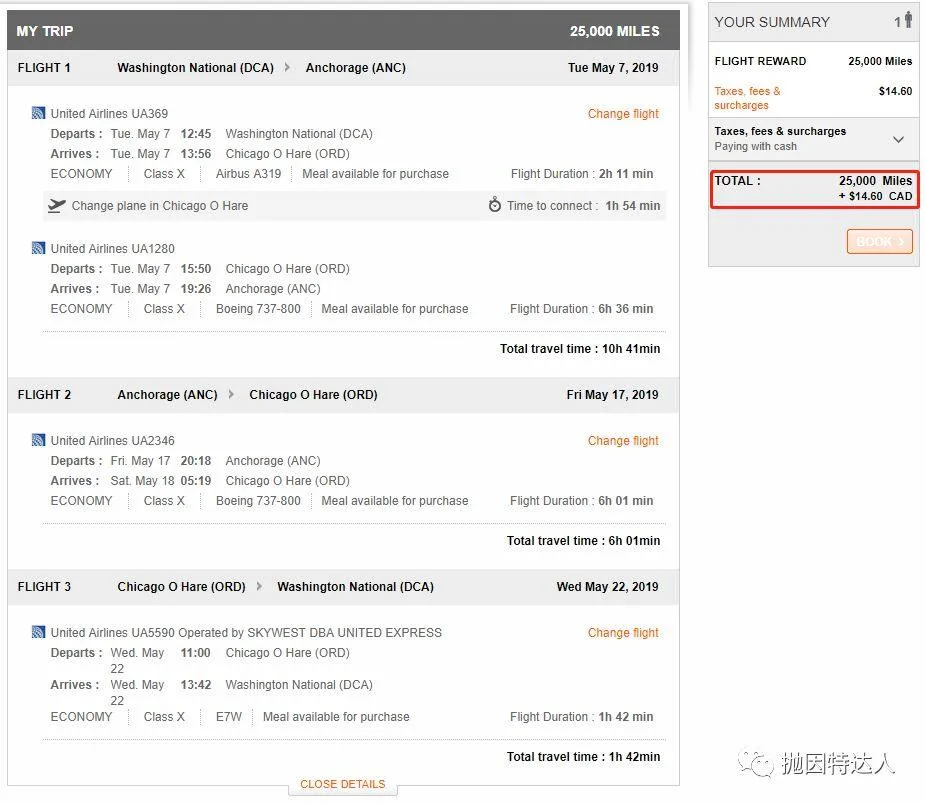Click Flight Duration 6h 36 min
The image size is (925, 804).
(x=582, y=309)
